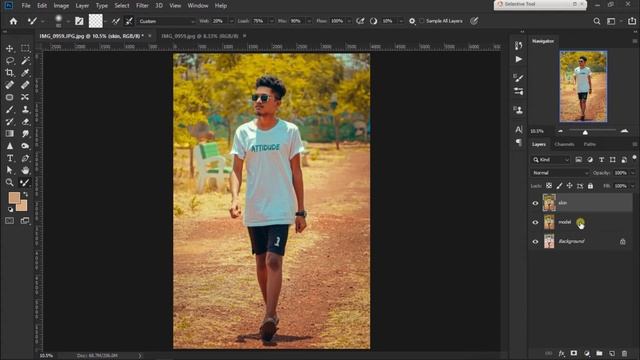Hide the skin layer
This screenshot has height=360, width=640.
[x=535, y=203]
